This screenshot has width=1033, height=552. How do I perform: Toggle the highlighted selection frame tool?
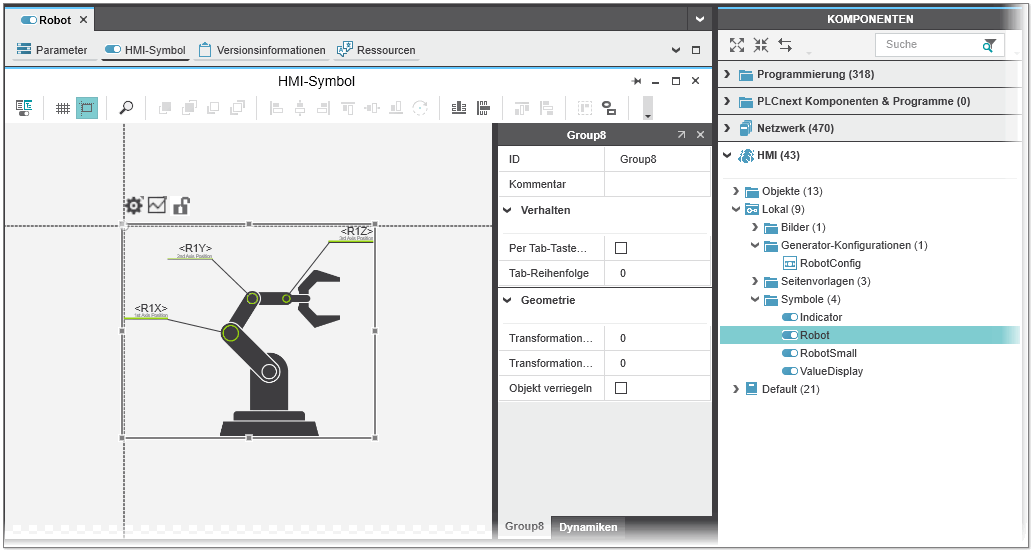point(87,108)
